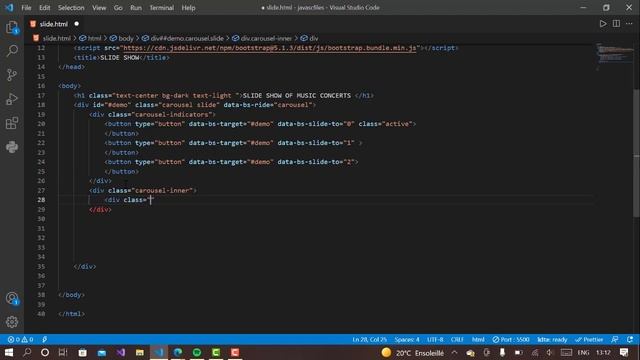This screenshot has width=640, height=360.
Task: Click the last div breadcrumb item
Action: click(x=313, y=38)
